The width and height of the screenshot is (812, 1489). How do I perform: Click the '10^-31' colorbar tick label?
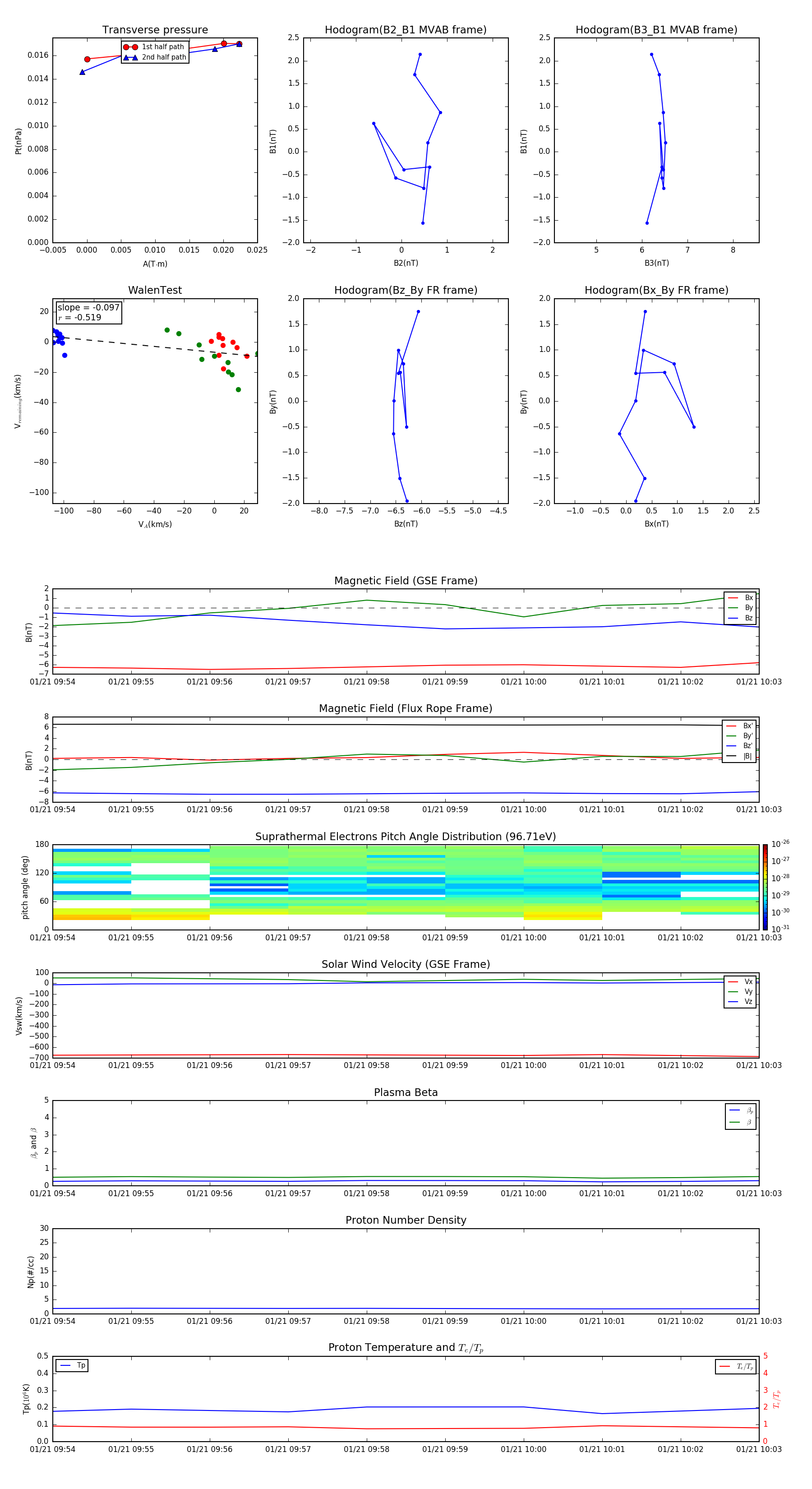[x=780, y=929]
